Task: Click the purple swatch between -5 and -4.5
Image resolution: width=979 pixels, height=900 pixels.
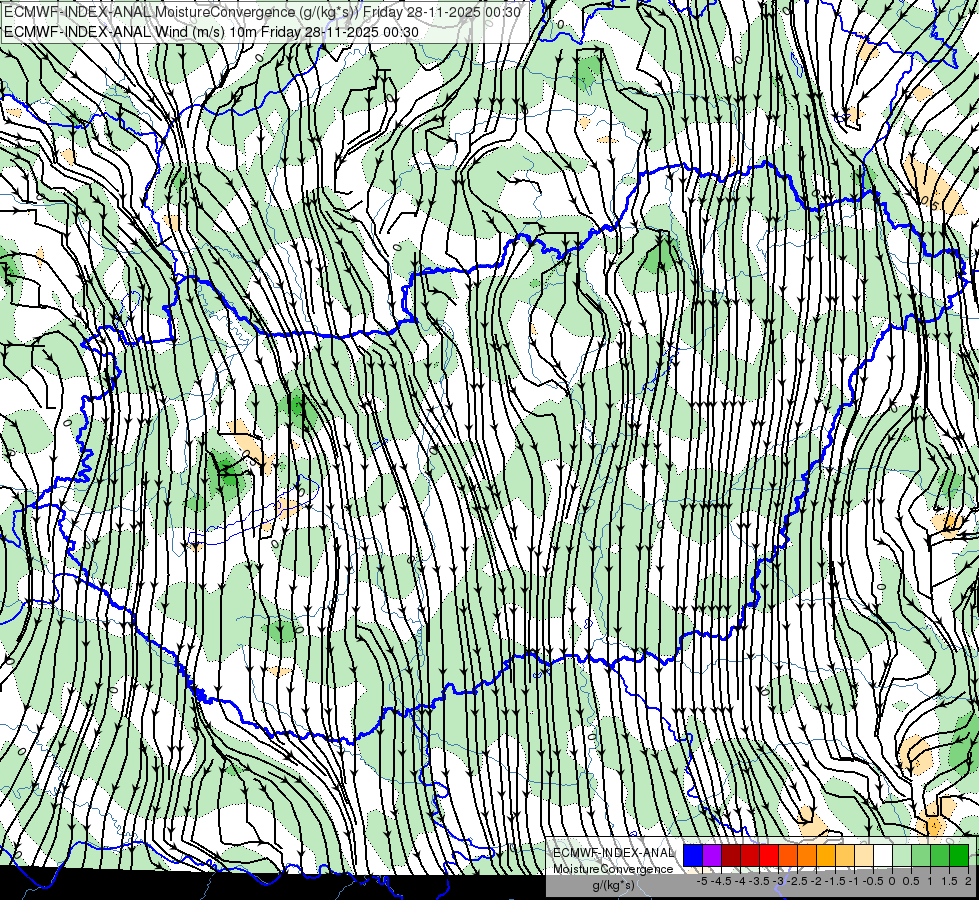Action: pos(712,855)
